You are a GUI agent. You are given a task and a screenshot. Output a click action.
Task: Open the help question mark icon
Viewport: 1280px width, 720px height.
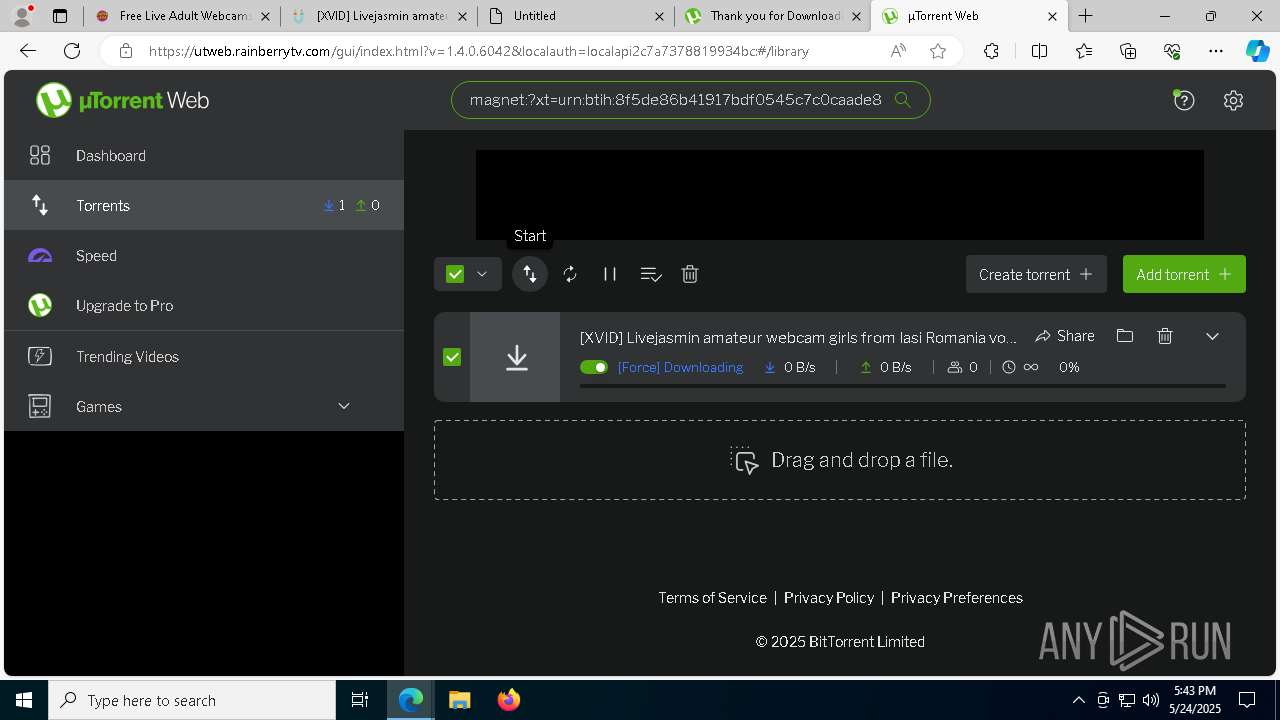(x=1184, y=100)
